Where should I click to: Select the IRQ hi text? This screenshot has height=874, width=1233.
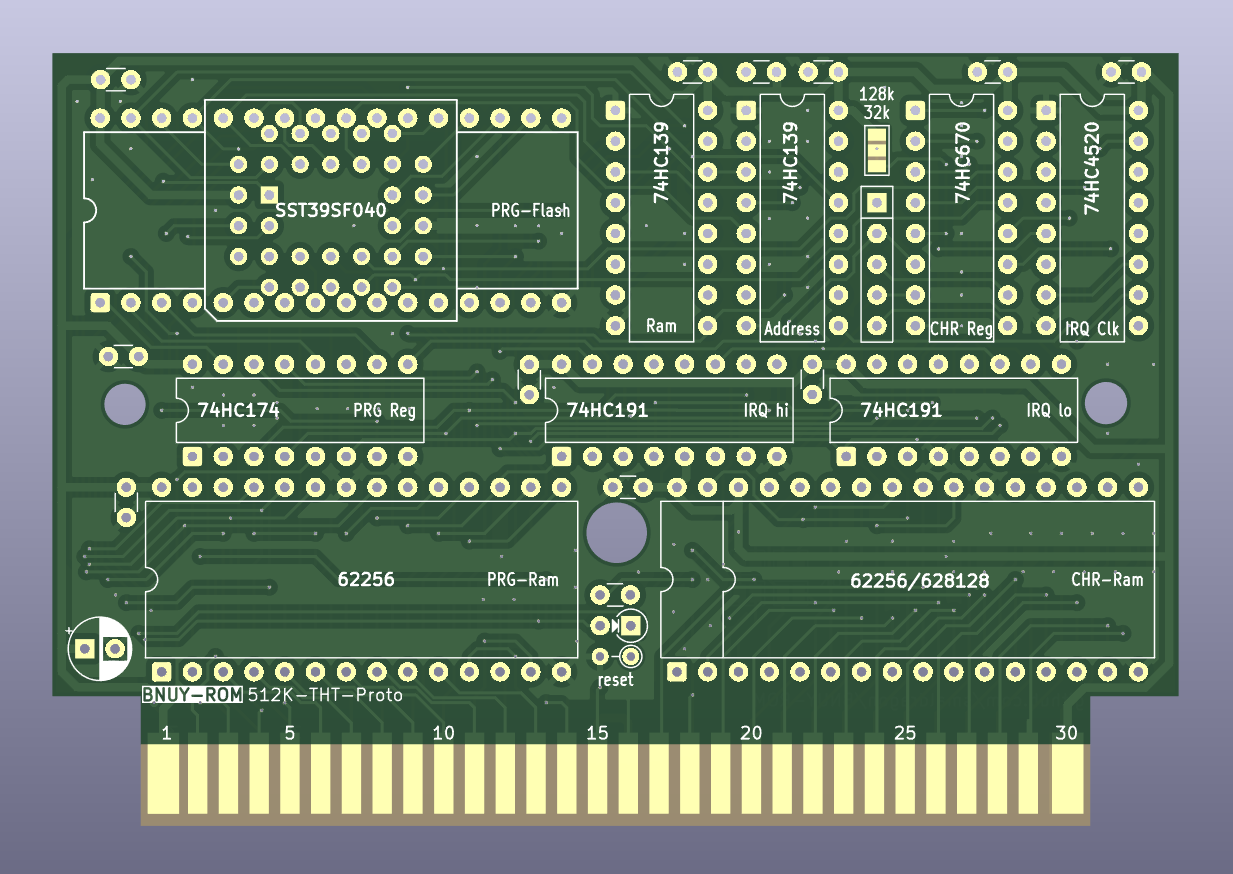coord(766,410)
